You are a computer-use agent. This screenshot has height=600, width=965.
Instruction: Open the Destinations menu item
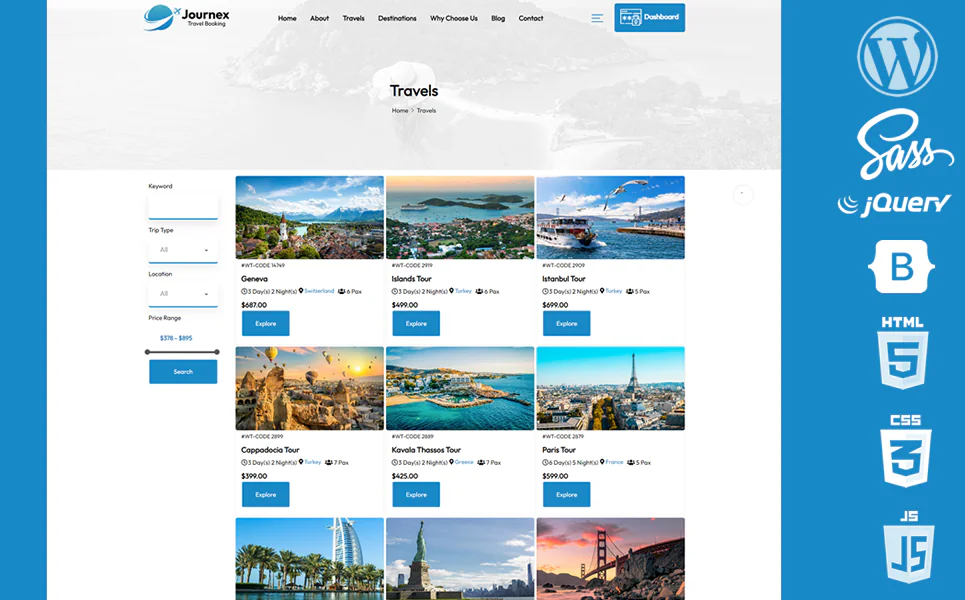point(397,18)
